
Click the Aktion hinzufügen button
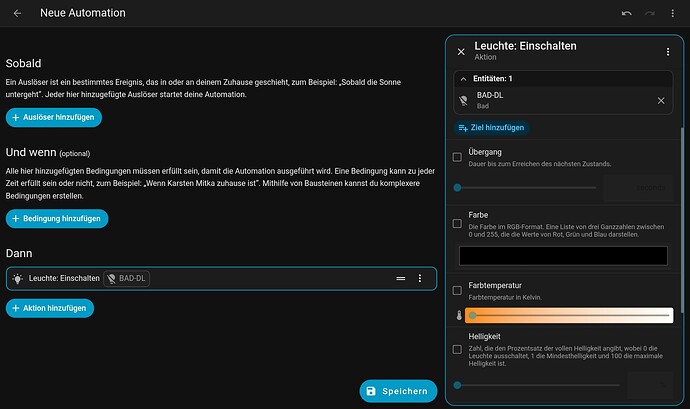tap(50, 308)
